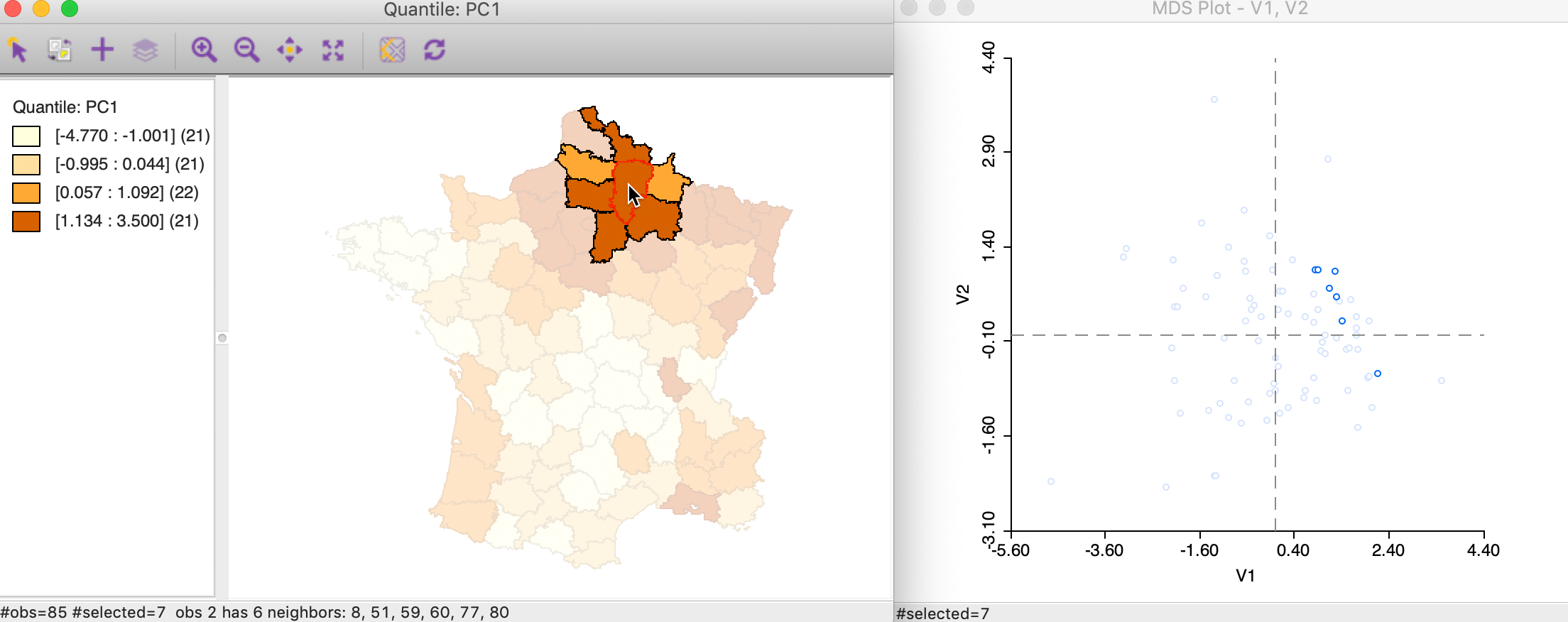The height and width of the screenshot is (622, 1568).
Task: Click the bottom-left outlier point in MDS plot
Action: 1051,481
